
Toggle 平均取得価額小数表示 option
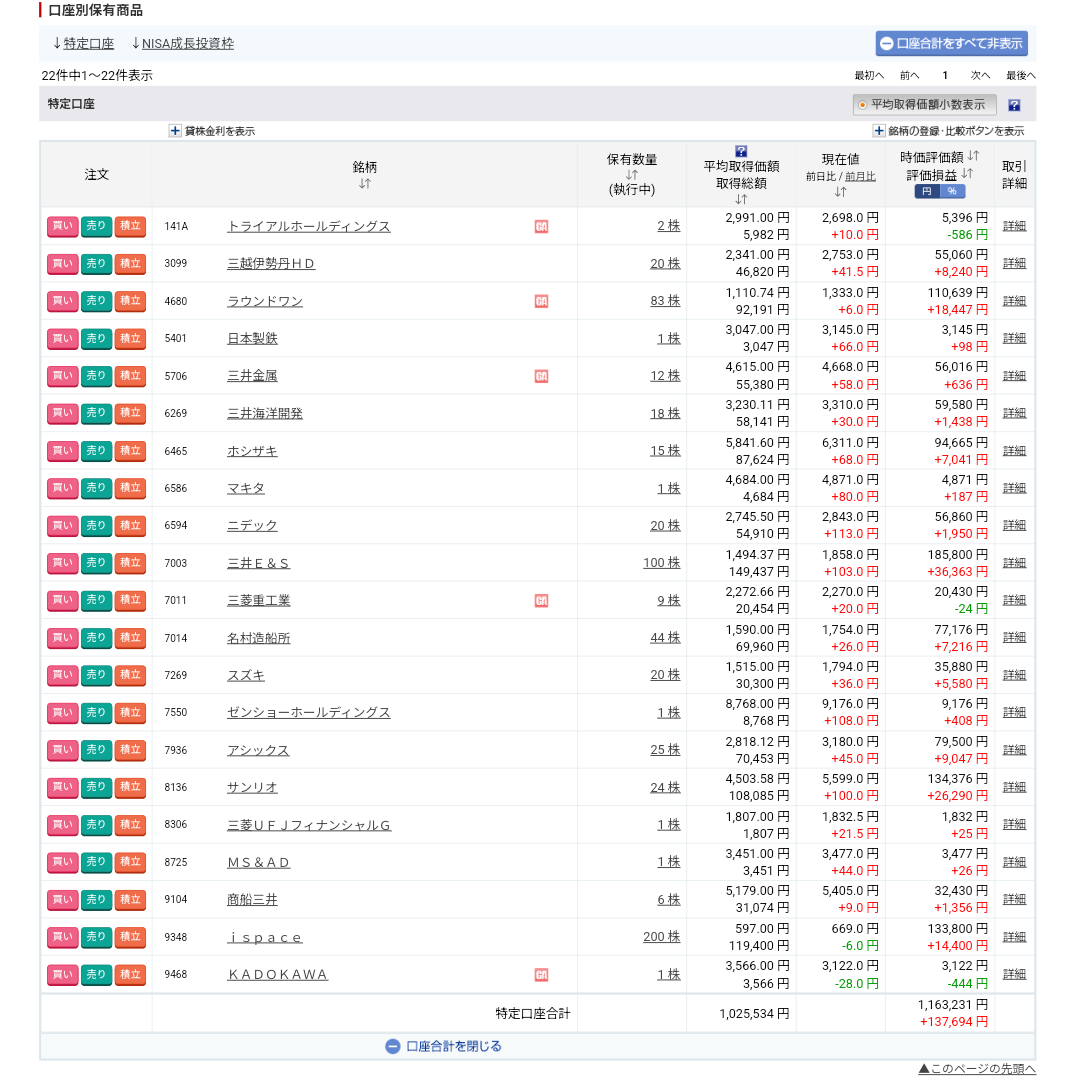point(924,104)
